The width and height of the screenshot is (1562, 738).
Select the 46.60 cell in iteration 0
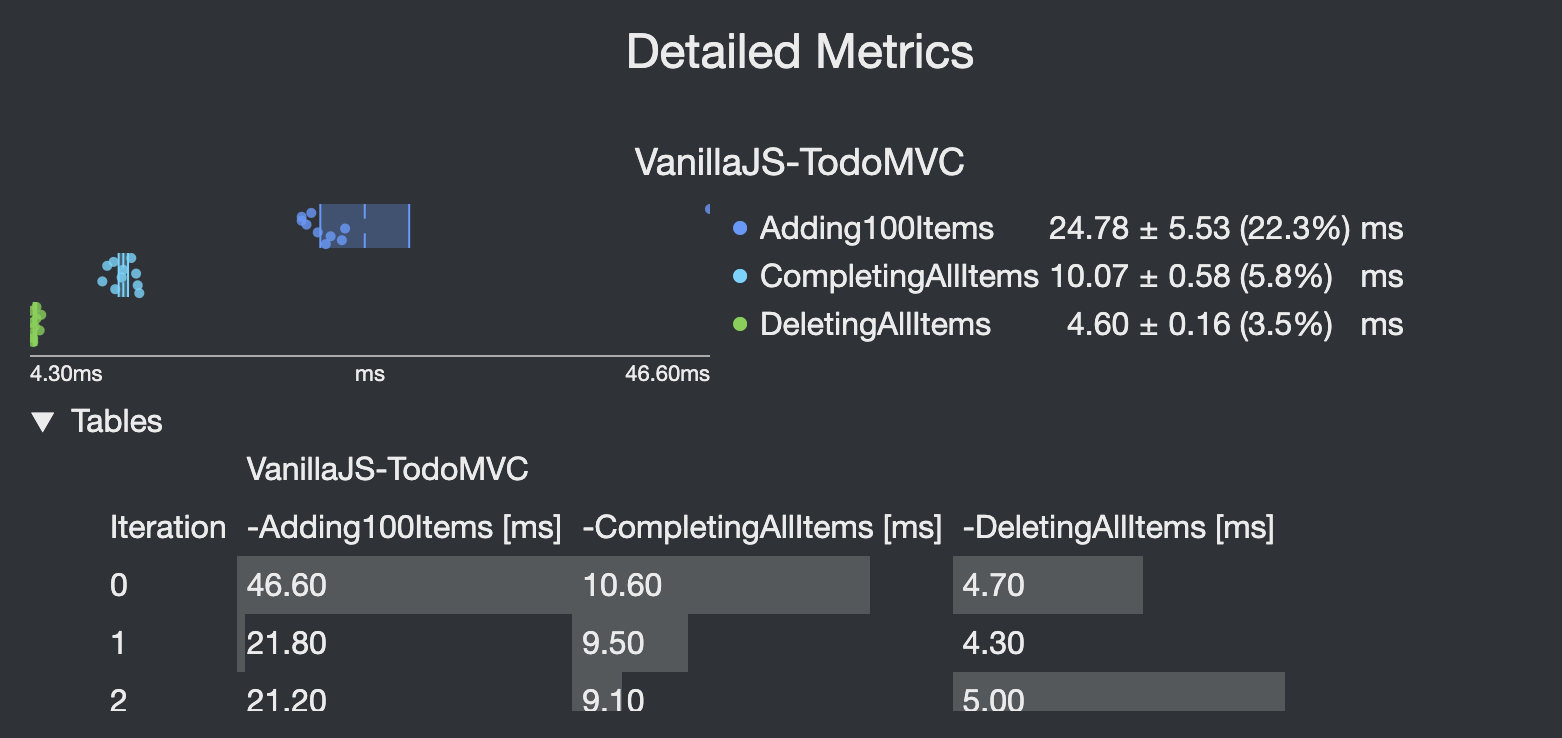click(287, 585)
